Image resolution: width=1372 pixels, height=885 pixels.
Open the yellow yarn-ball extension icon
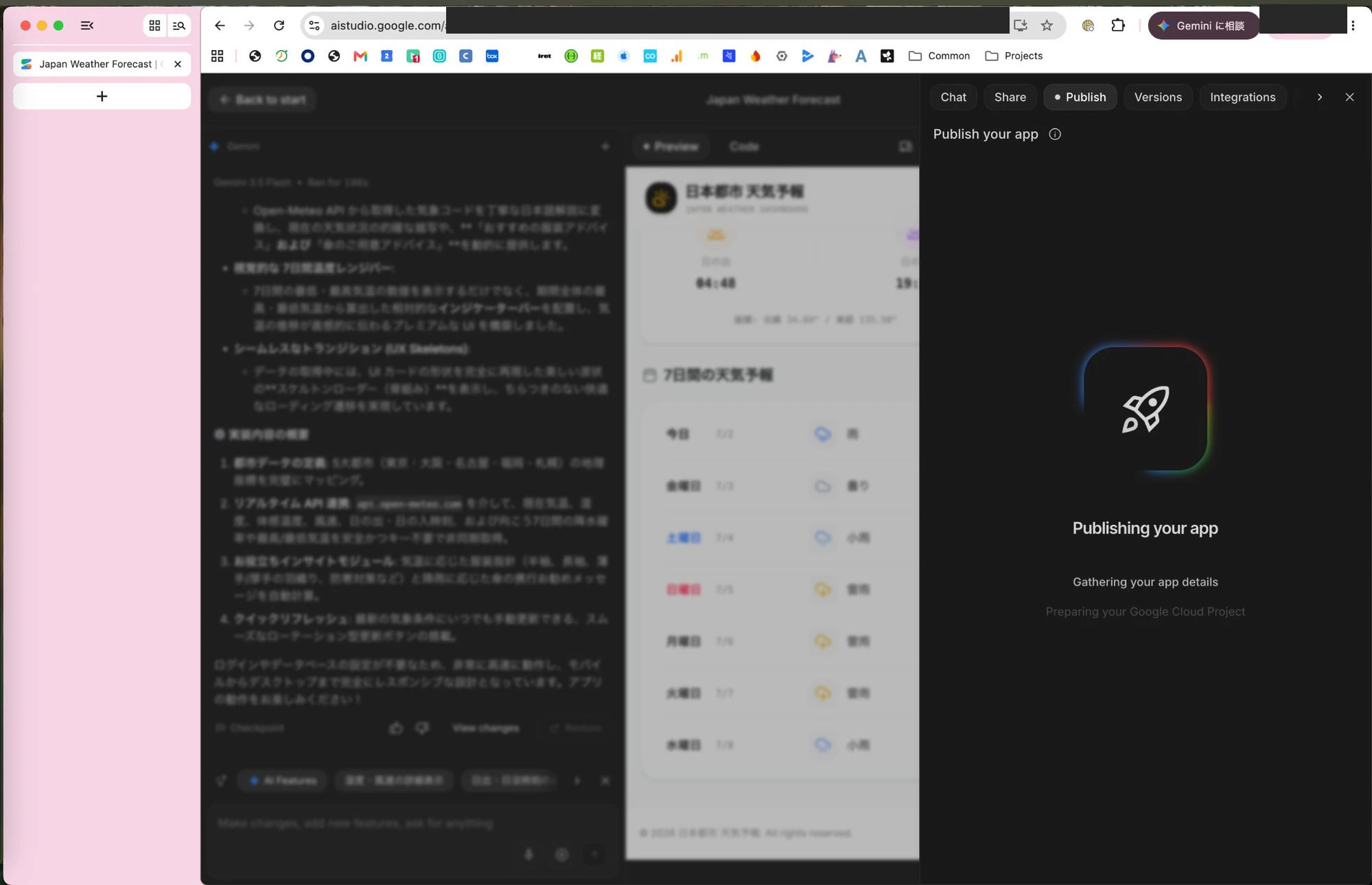pyautogui.click(x=1088, y=25)
